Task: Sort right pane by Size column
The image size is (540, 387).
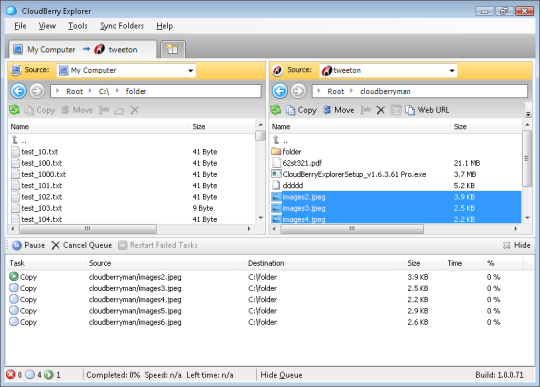Action: (x=486, y=127)
